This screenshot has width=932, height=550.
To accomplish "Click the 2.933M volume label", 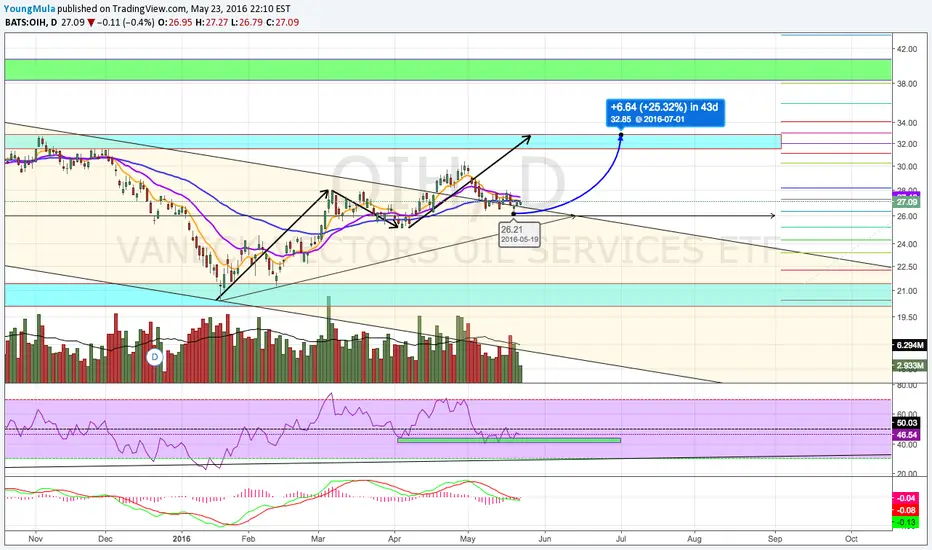I will coord(909,366).
